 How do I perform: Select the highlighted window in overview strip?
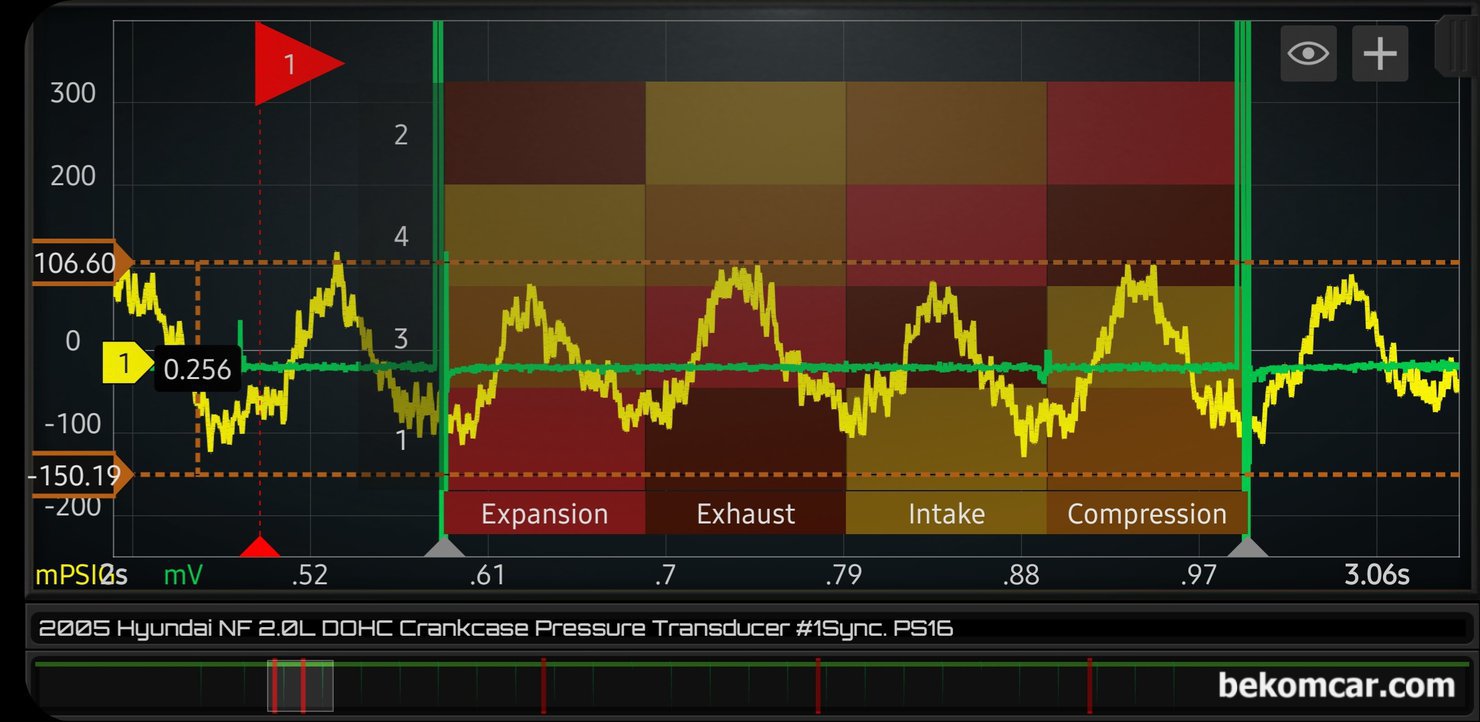coord(300,685)
